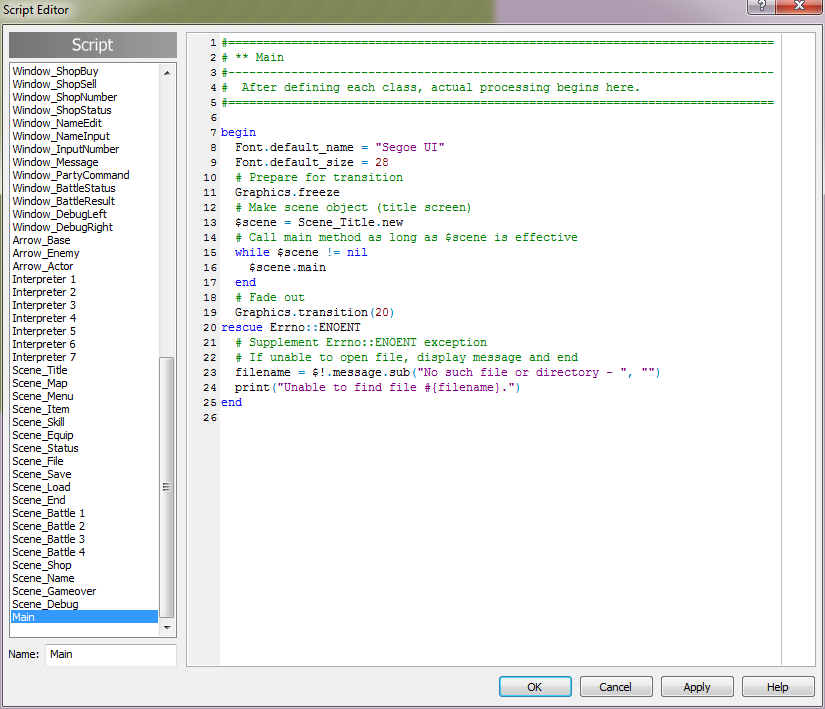This screenshot has height=709, width=825.
Task: Open Help with the Help button
Action: [777, 686]
